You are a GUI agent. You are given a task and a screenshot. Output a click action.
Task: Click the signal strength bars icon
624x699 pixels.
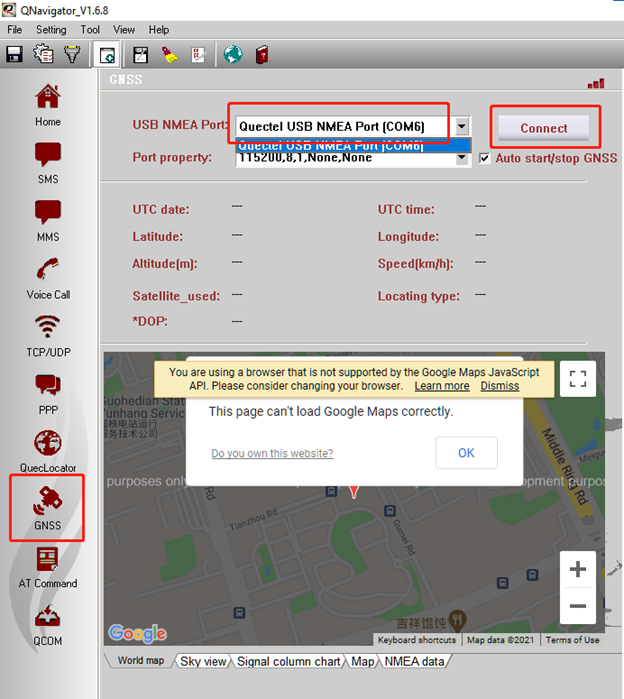tap(596, 83)
